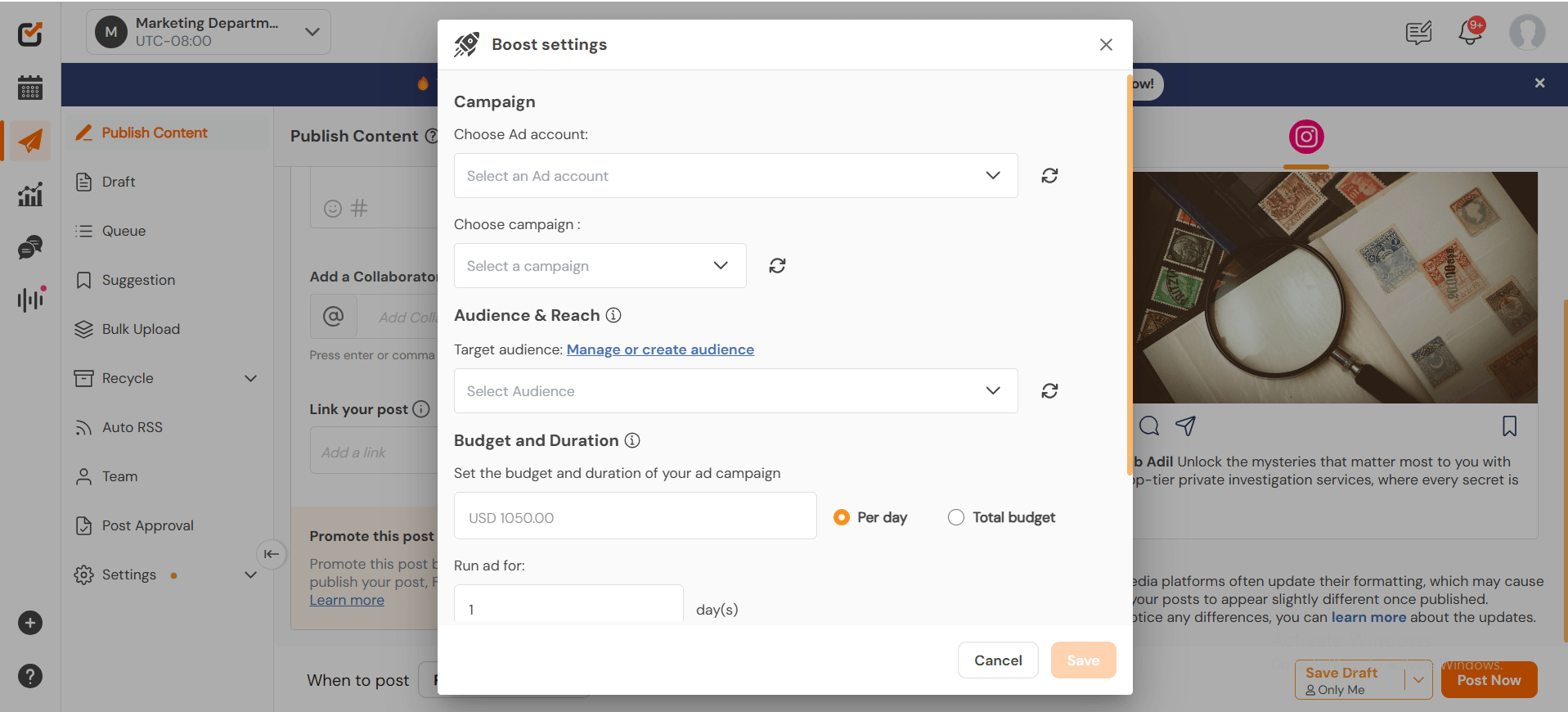
Task: Click the dialog's orange vertical scrollbar
Action: pos(1130,274)
